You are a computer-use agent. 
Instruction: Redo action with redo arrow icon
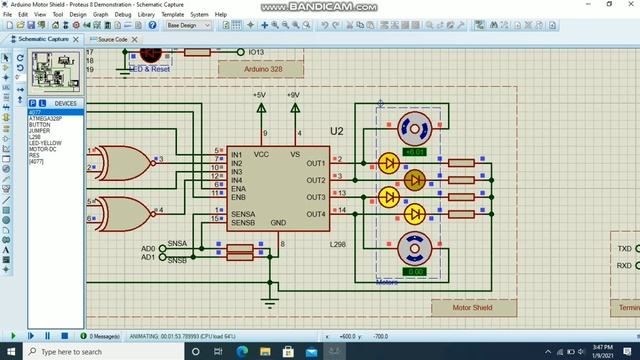(335, 25)
